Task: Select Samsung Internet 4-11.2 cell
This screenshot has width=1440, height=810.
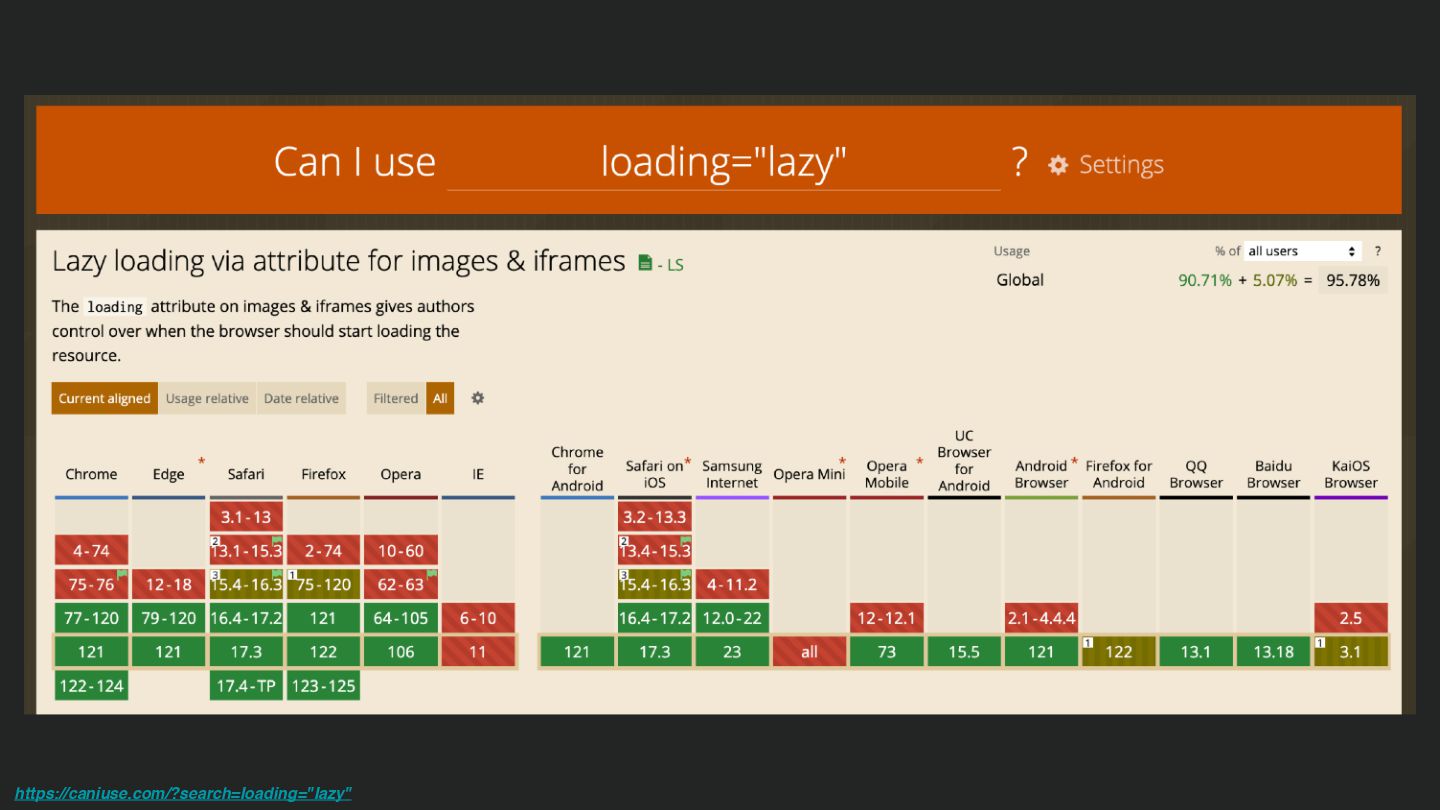Action: 732,584
